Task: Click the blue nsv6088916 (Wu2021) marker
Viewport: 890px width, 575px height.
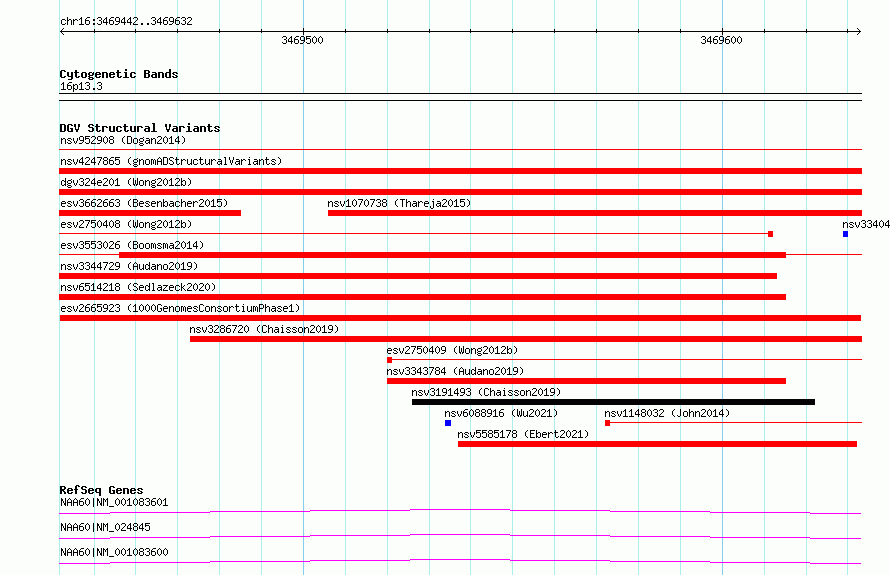Action: tap(448, 423)
